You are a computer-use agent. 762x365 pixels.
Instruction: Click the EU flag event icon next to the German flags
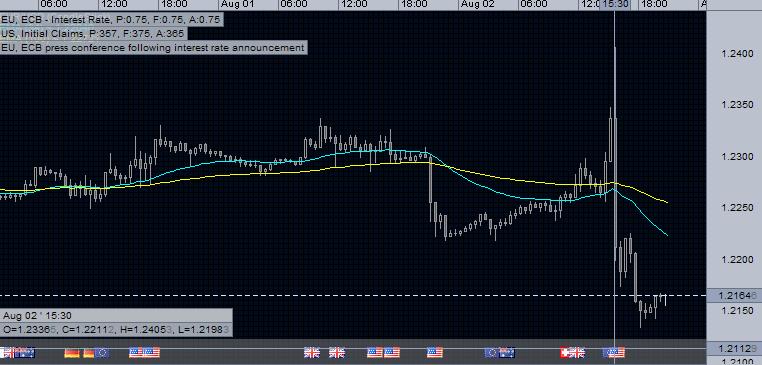[102, 352]
